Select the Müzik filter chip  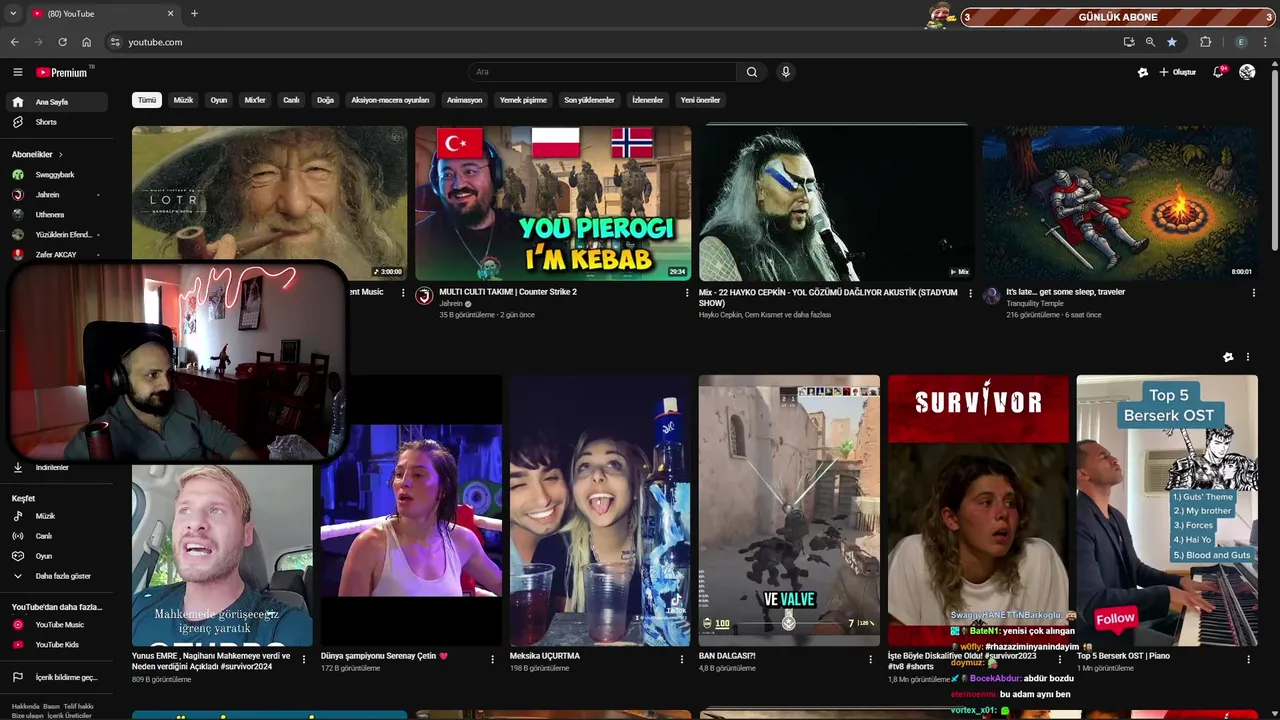coord(183,100)
